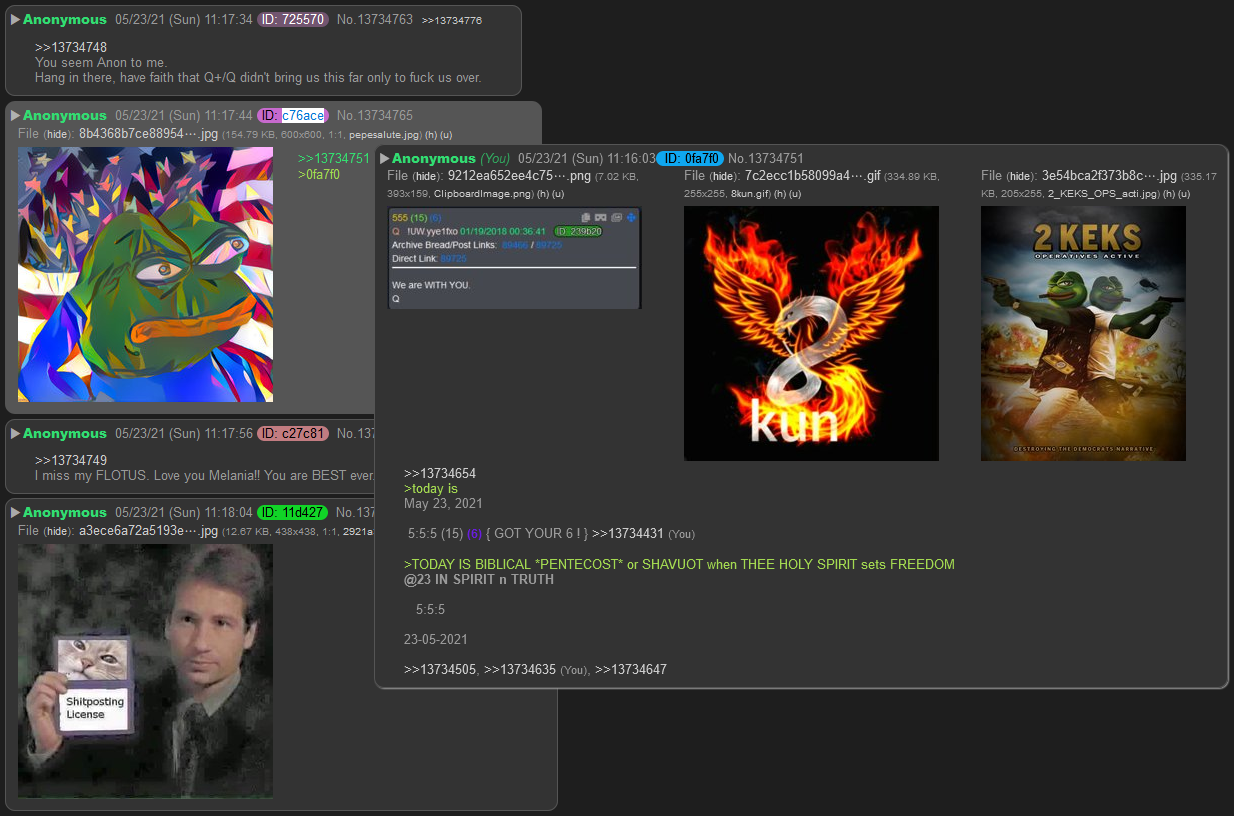Expand the 2 KEKS poster thumbnail
The height and width of the screenshot is (816, 1234).
coord(1083,333)
